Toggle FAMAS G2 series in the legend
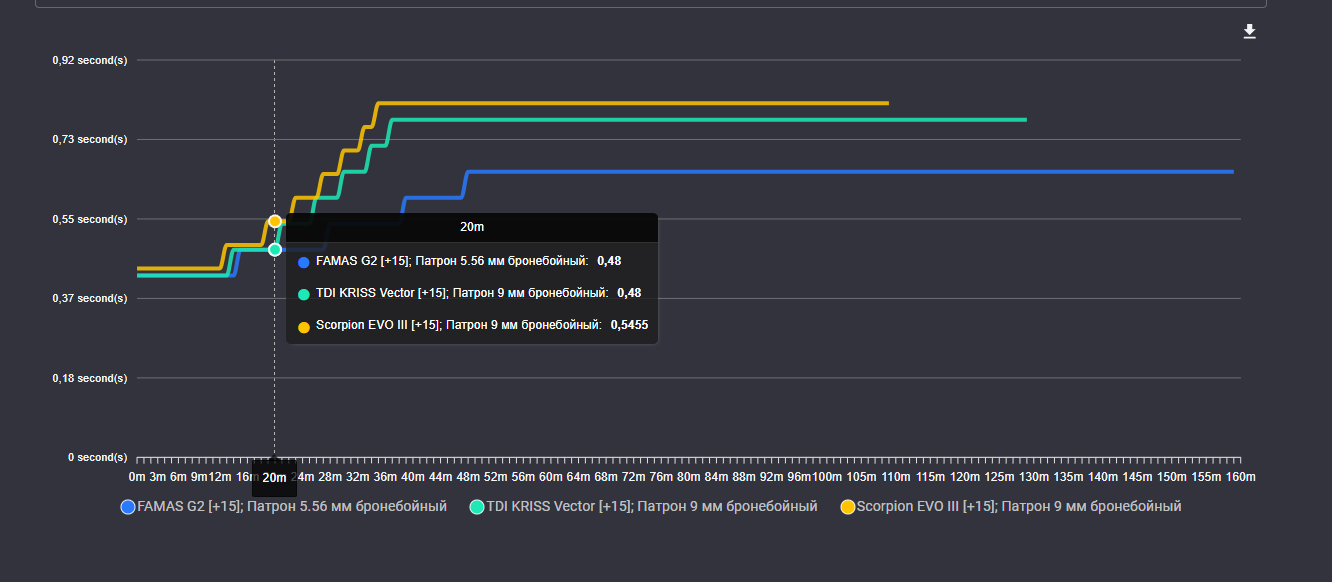The height and width of the screenshot is (582, 1332). tap(283, 507)
